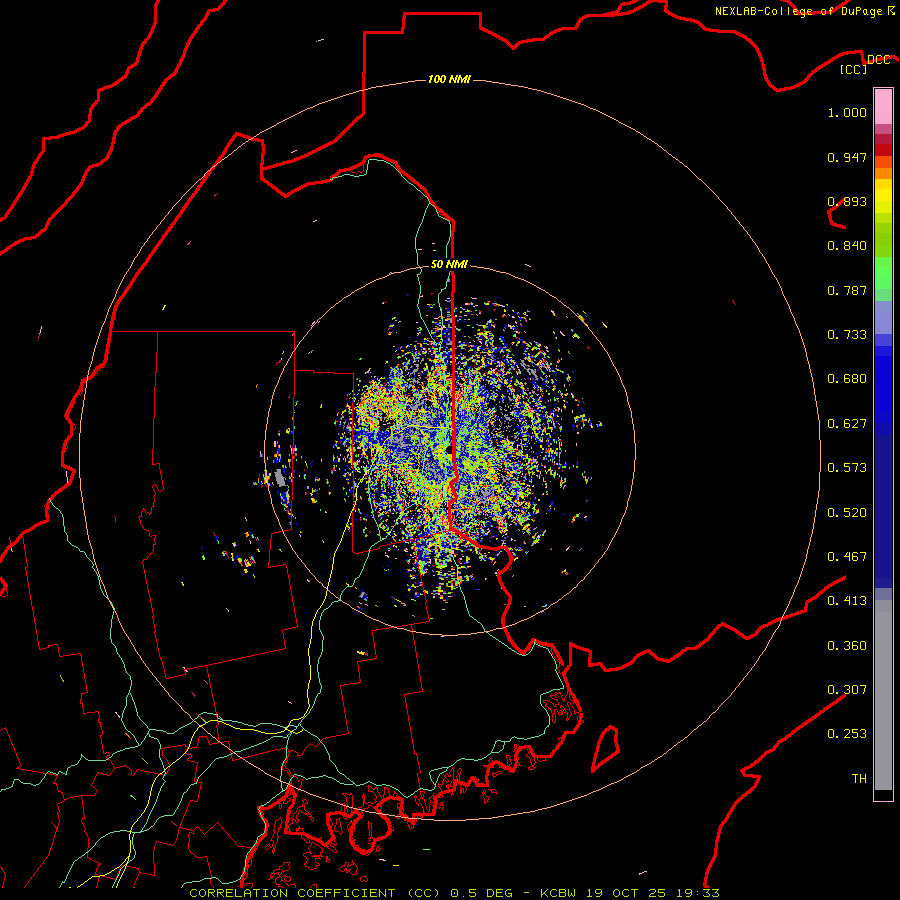Image resolution: width=900 pixels, height=900 pixels.
Task: Click the bright green color bar segment
Action: tap(883, 273)
